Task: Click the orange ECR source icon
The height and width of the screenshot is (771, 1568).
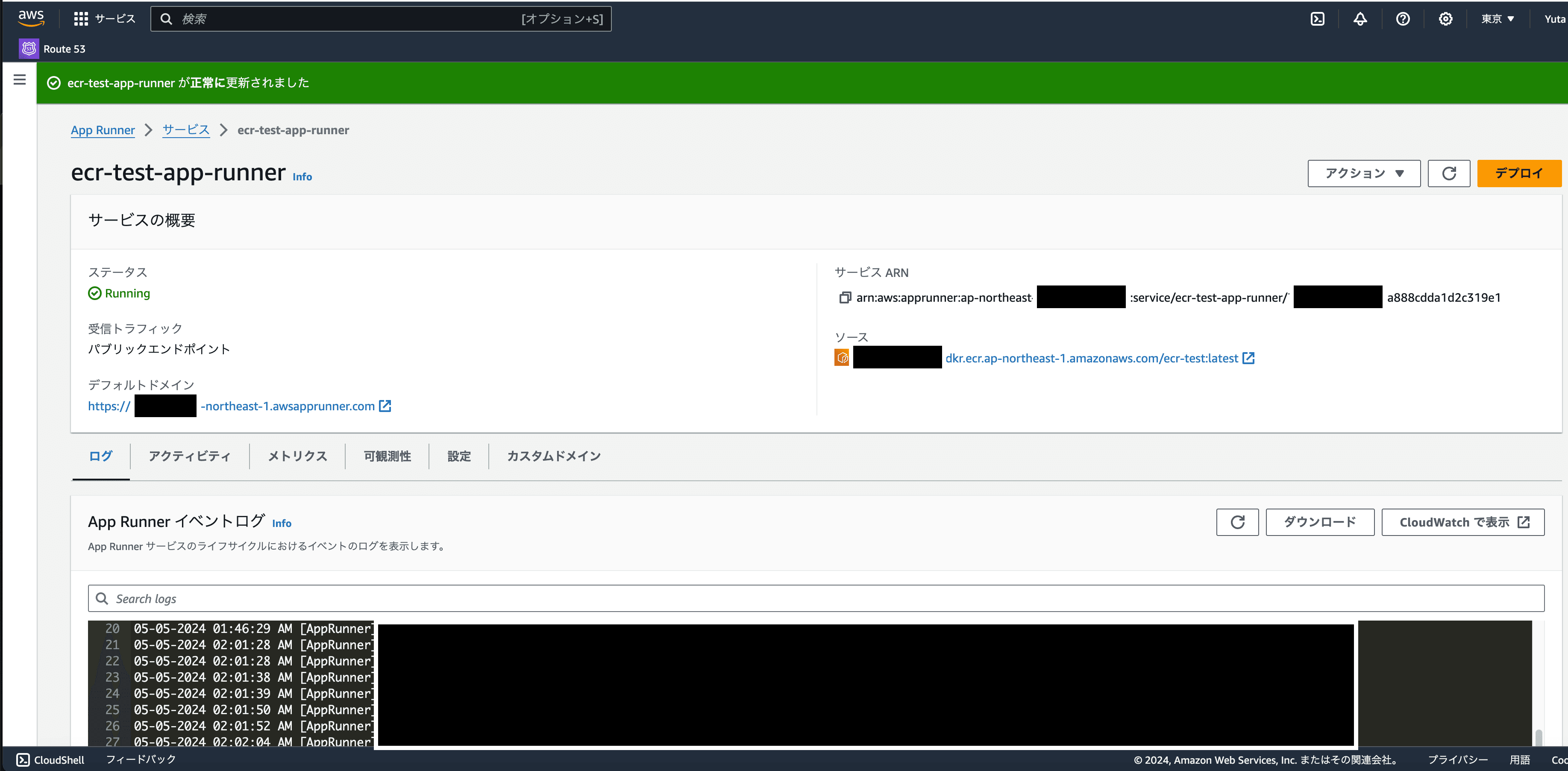Action: (842, 358)
